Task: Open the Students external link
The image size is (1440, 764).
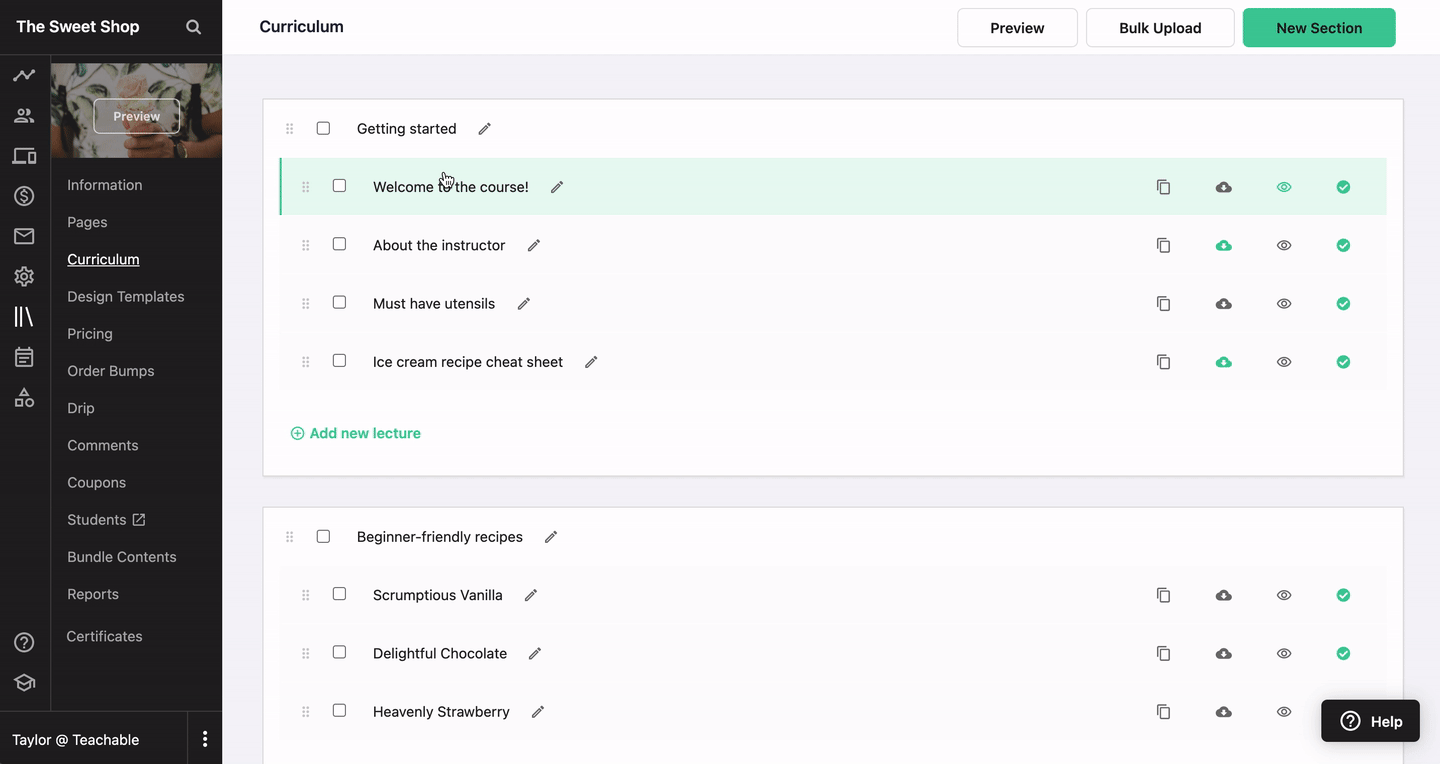Action: 106,519
